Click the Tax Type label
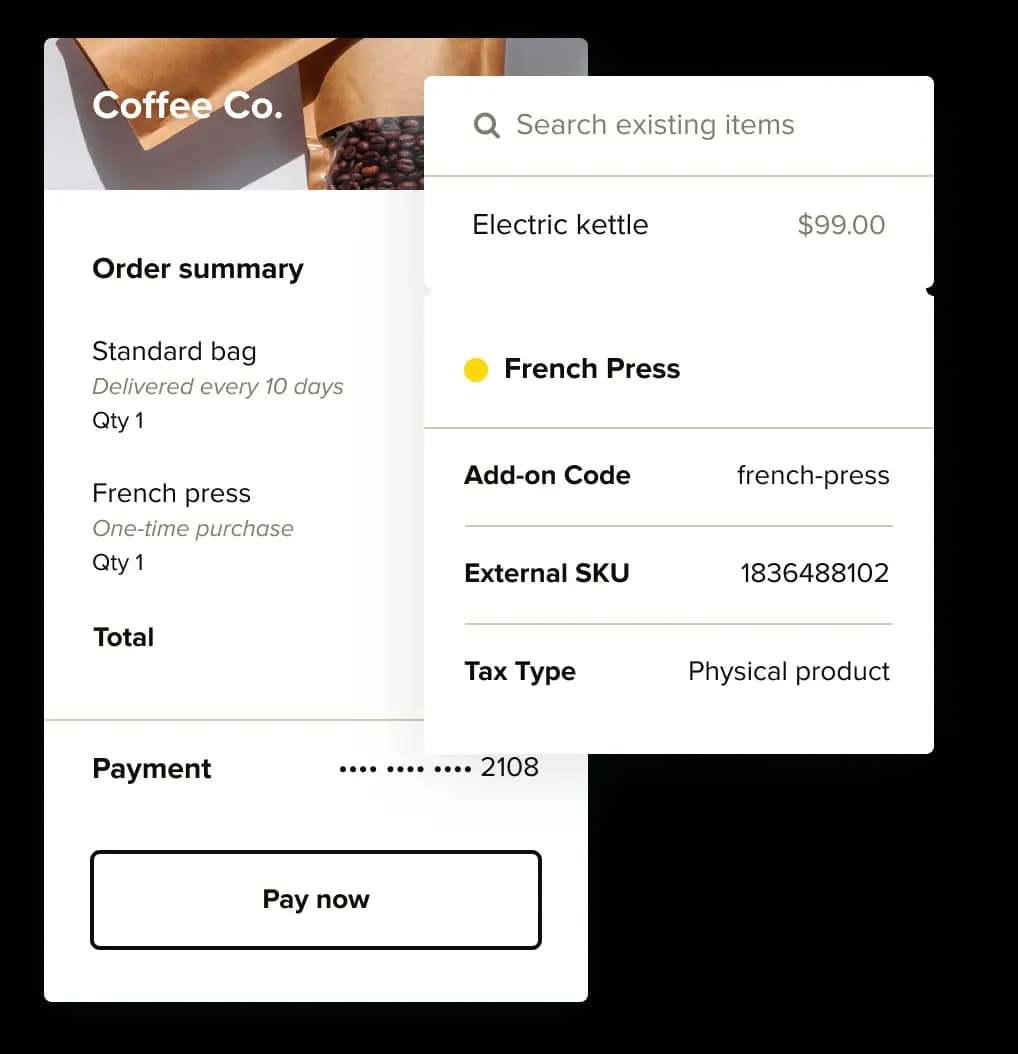Screen dimensions: 1018x1054 point(520,671)
